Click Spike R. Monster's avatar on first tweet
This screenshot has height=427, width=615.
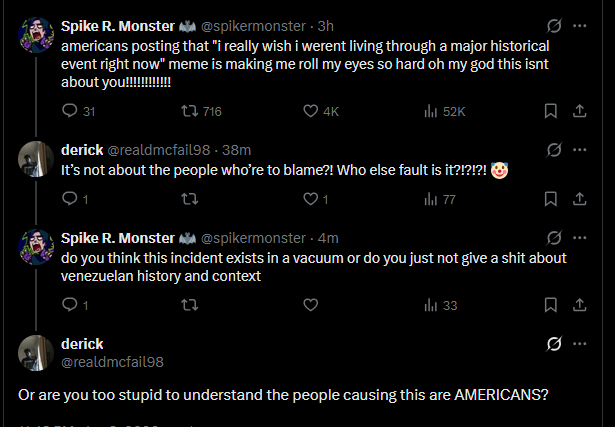[37, 36]
